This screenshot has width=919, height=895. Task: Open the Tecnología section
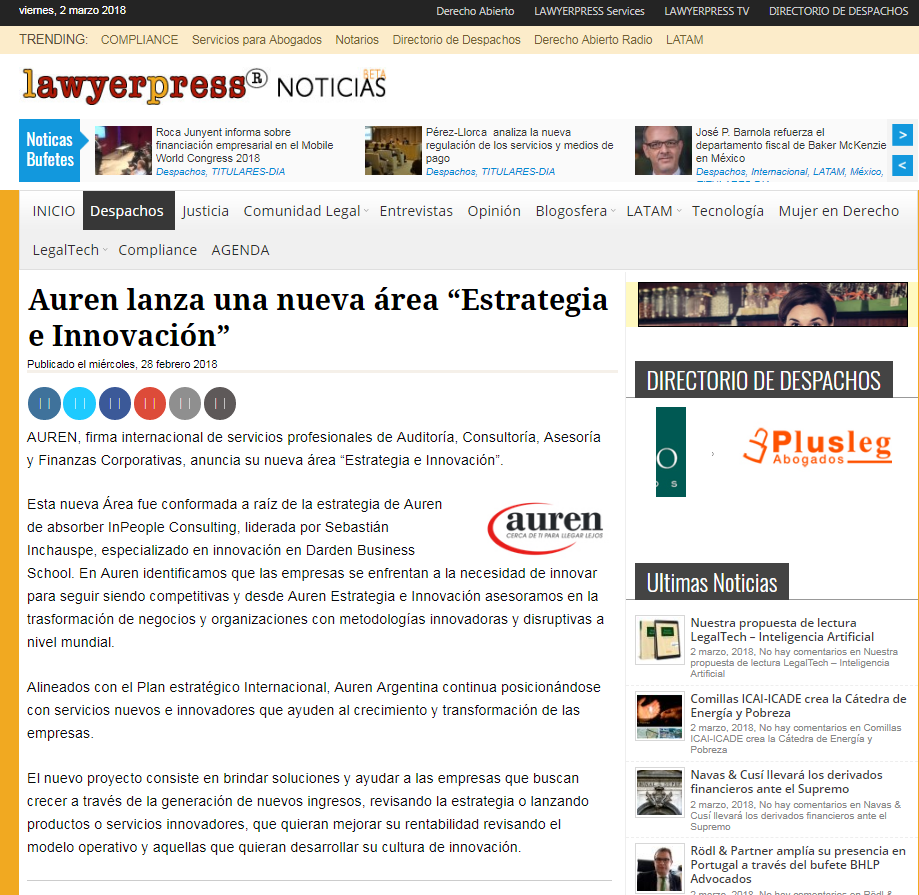pos(727,211)
